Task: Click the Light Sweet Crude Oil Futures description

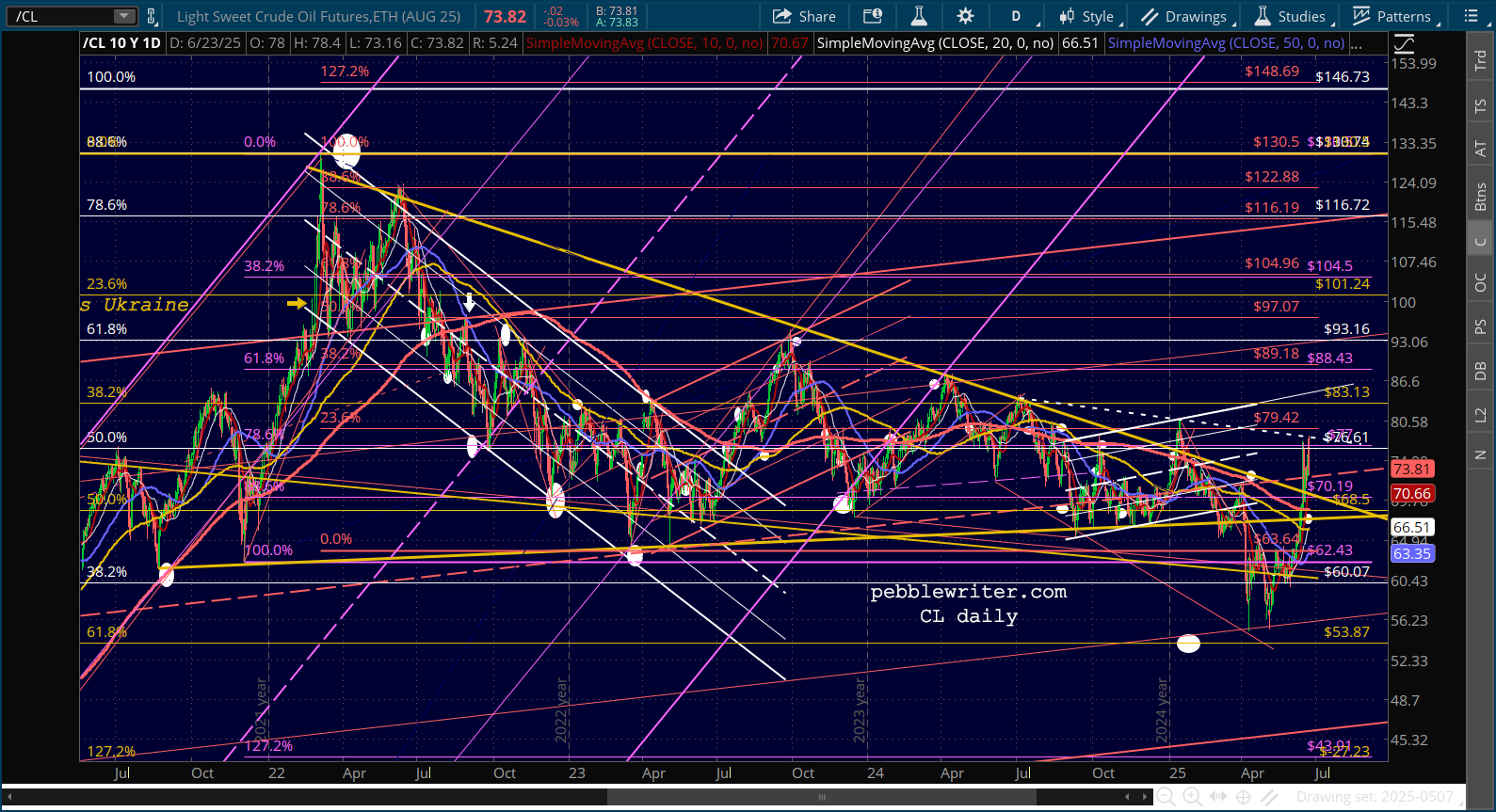Action: 319,17
